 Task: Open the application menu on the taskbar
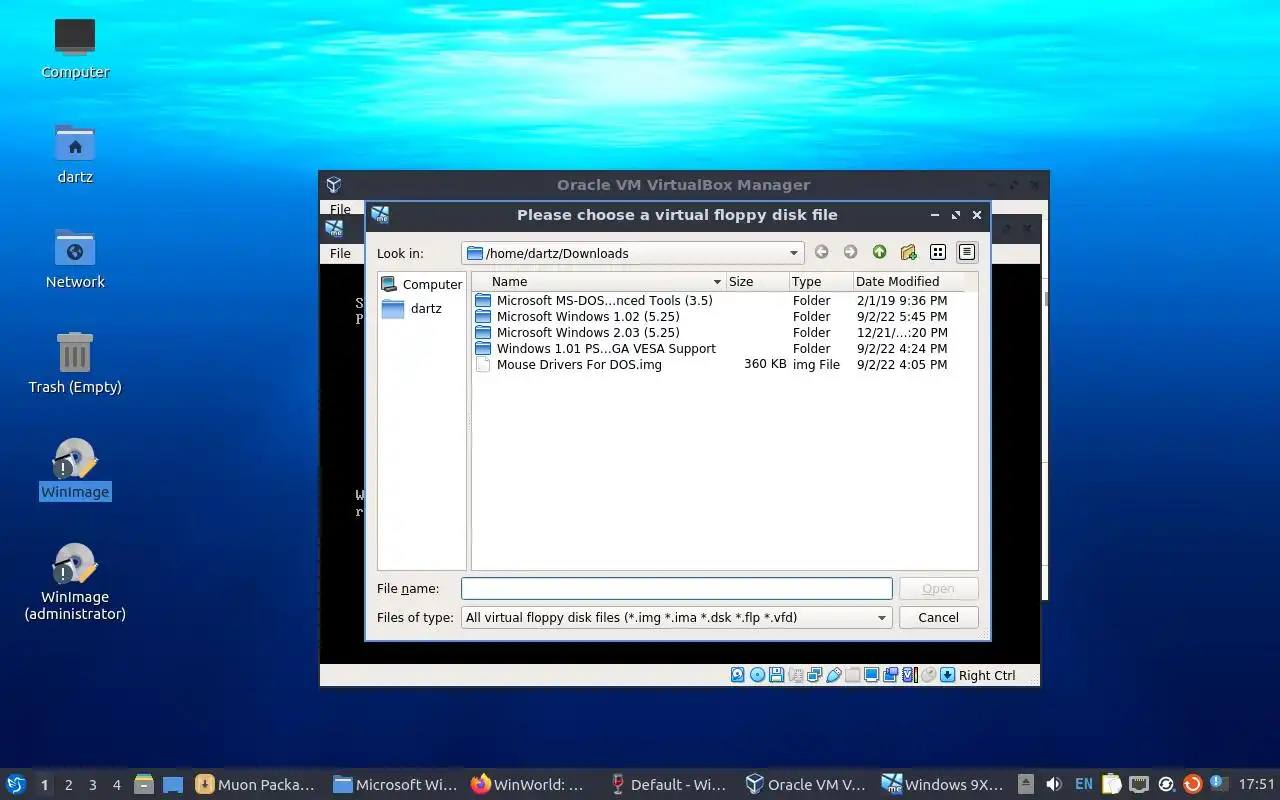tap(16, 785)
